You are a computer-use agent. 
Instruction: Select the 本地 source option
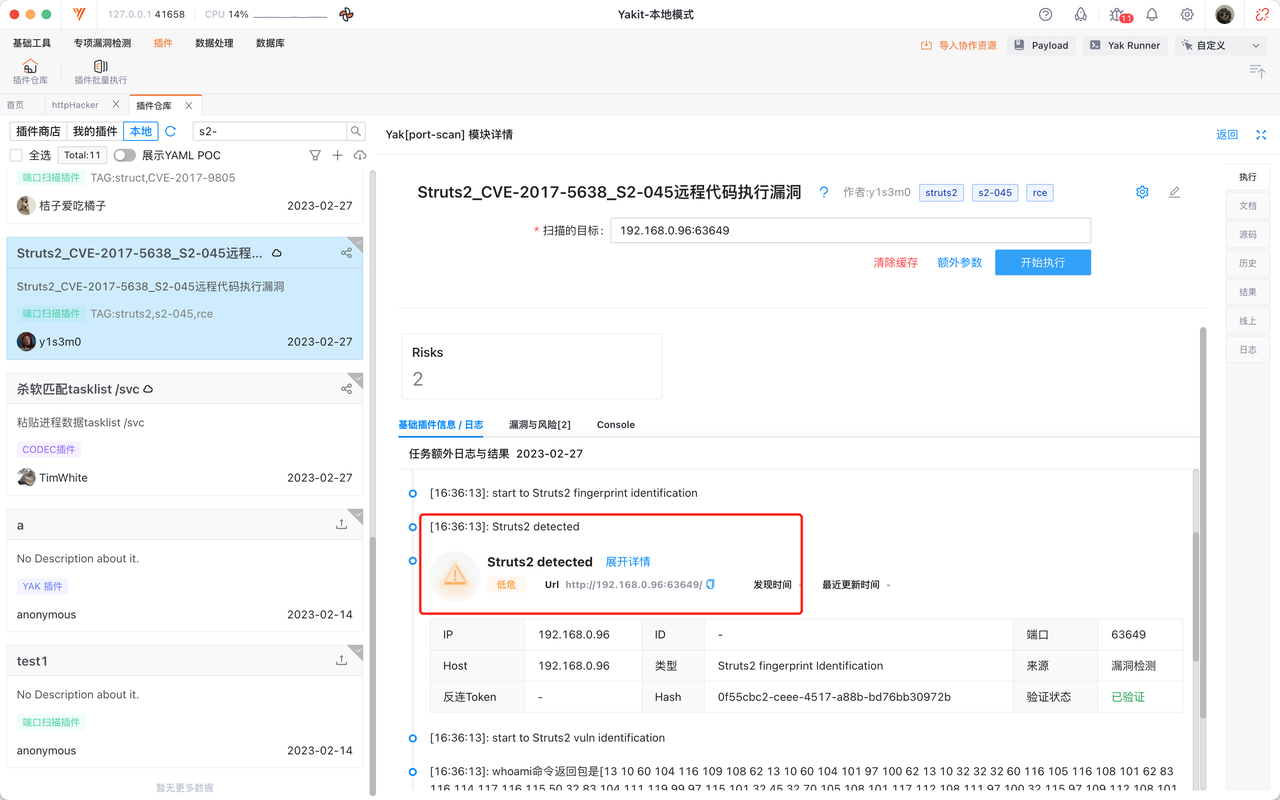pyautogui.click(x=141, y=131)
